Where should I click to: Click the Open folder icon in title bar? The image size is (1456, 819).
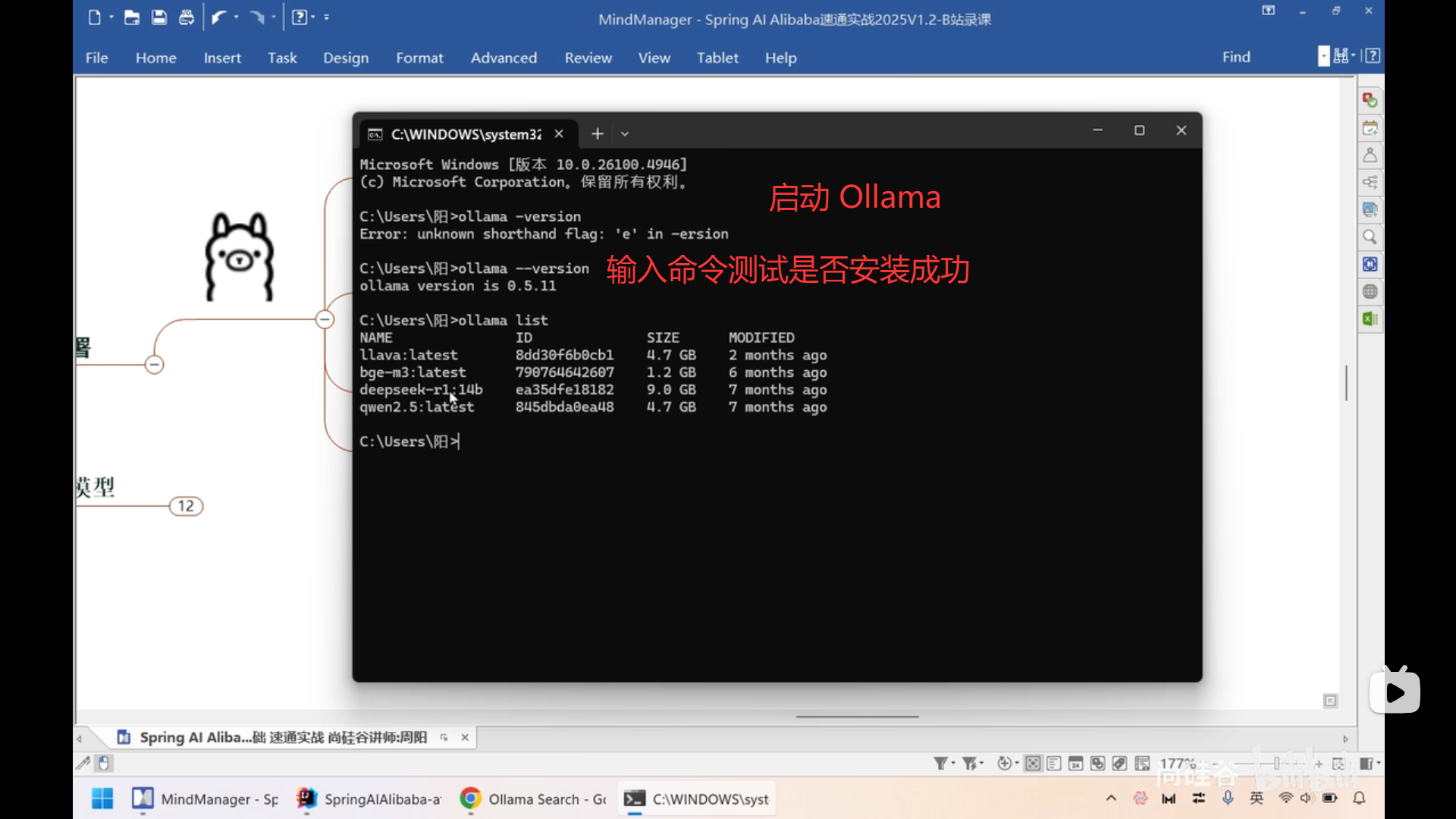click(x=132, y=17)
